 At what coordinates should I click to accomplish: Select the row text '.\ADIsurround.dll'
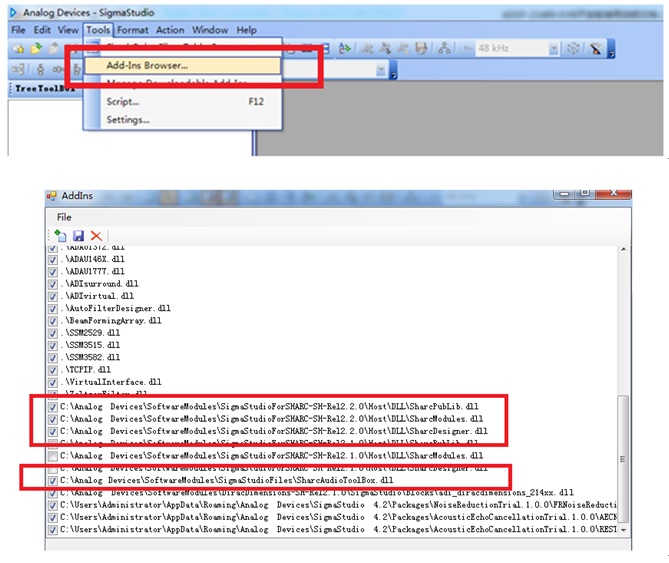[x=99, y=284]
